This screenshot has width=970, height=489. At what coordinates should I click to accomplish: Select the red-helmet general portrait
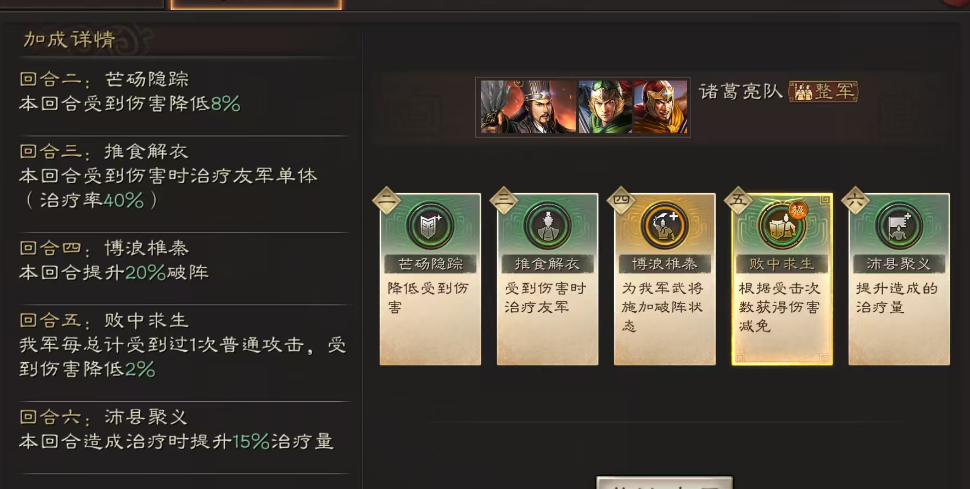(x=660, y=106)
